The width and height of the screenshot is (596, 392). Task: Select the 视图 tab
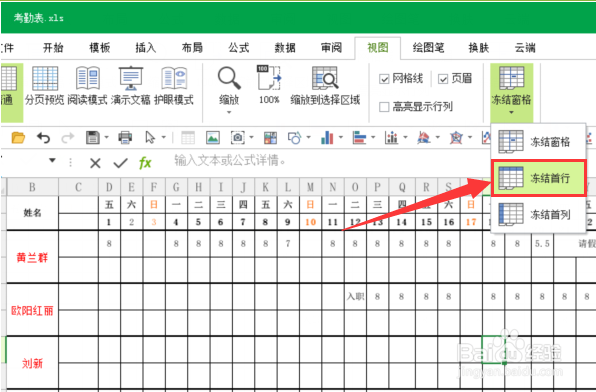coord(377,48)
